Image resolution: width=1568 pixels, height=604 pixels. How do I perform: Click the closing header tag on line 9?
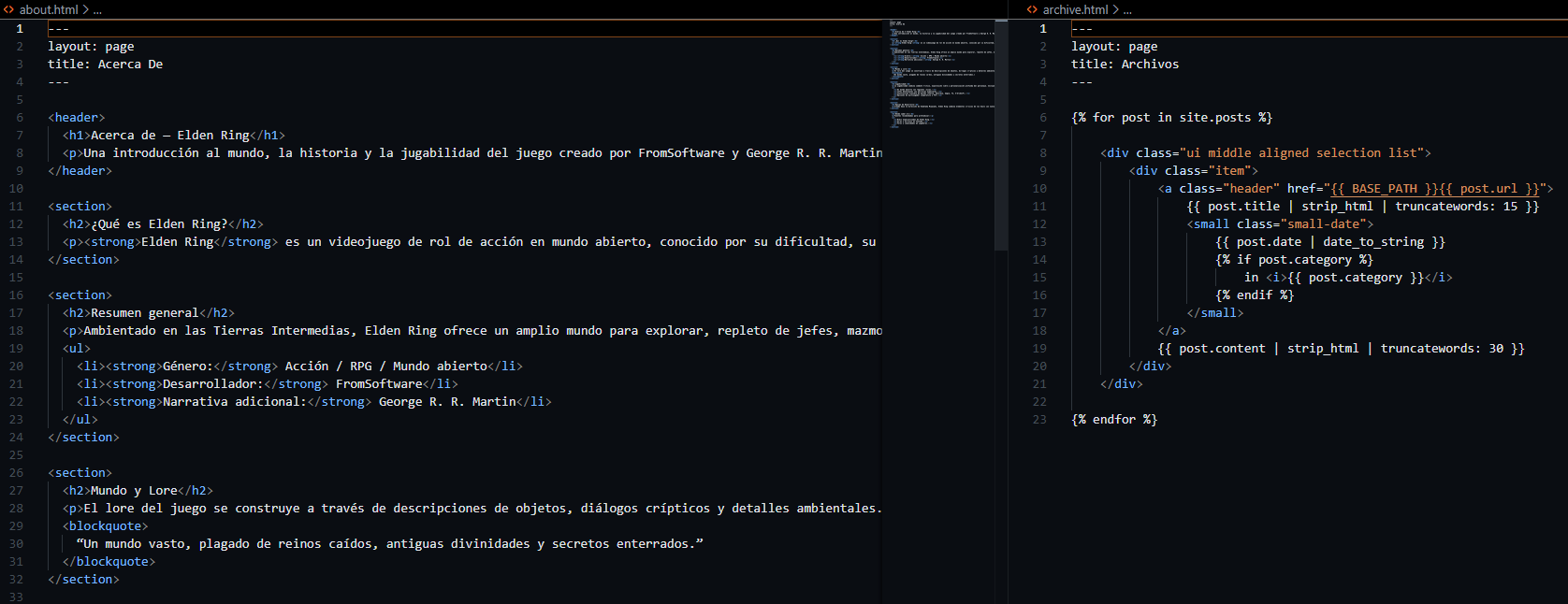coord(80,171)
